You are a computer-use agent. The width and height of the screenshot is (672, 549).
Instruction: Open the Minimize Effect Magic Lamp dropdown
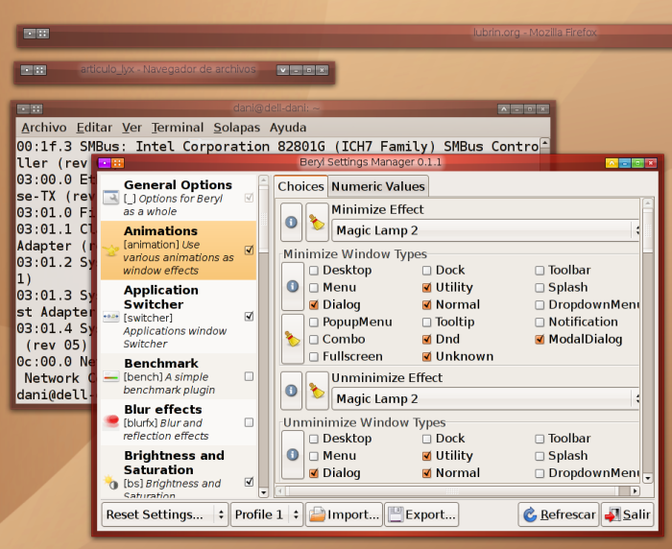point(486,230)
